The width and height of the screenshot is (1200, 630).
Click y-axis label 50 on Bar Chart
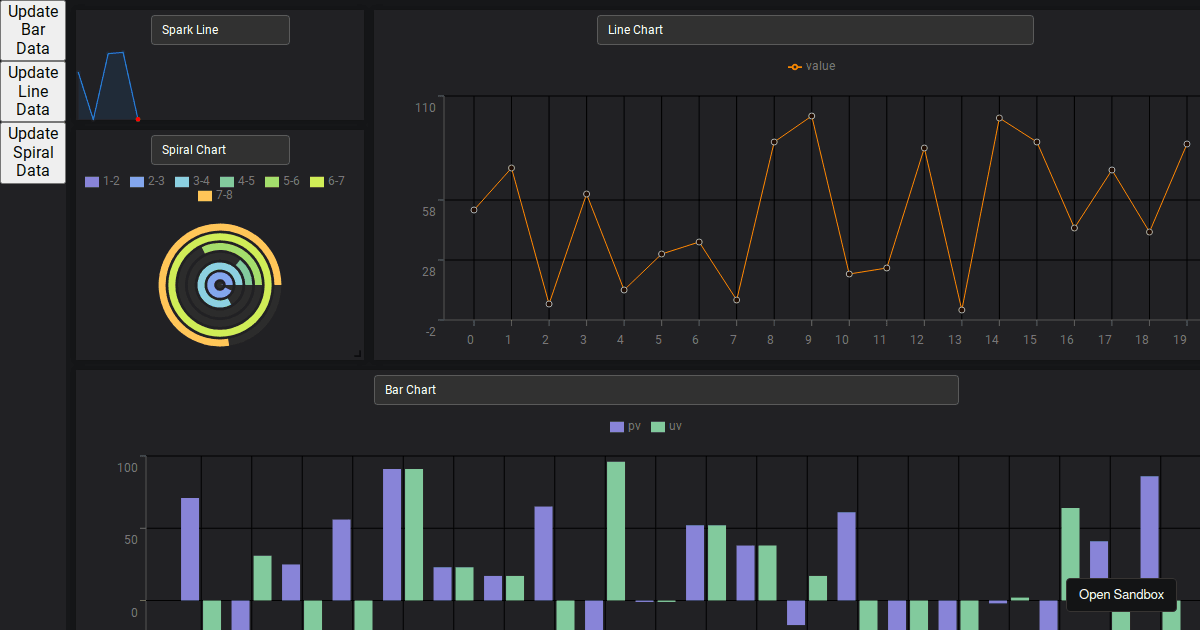(131, 539)
